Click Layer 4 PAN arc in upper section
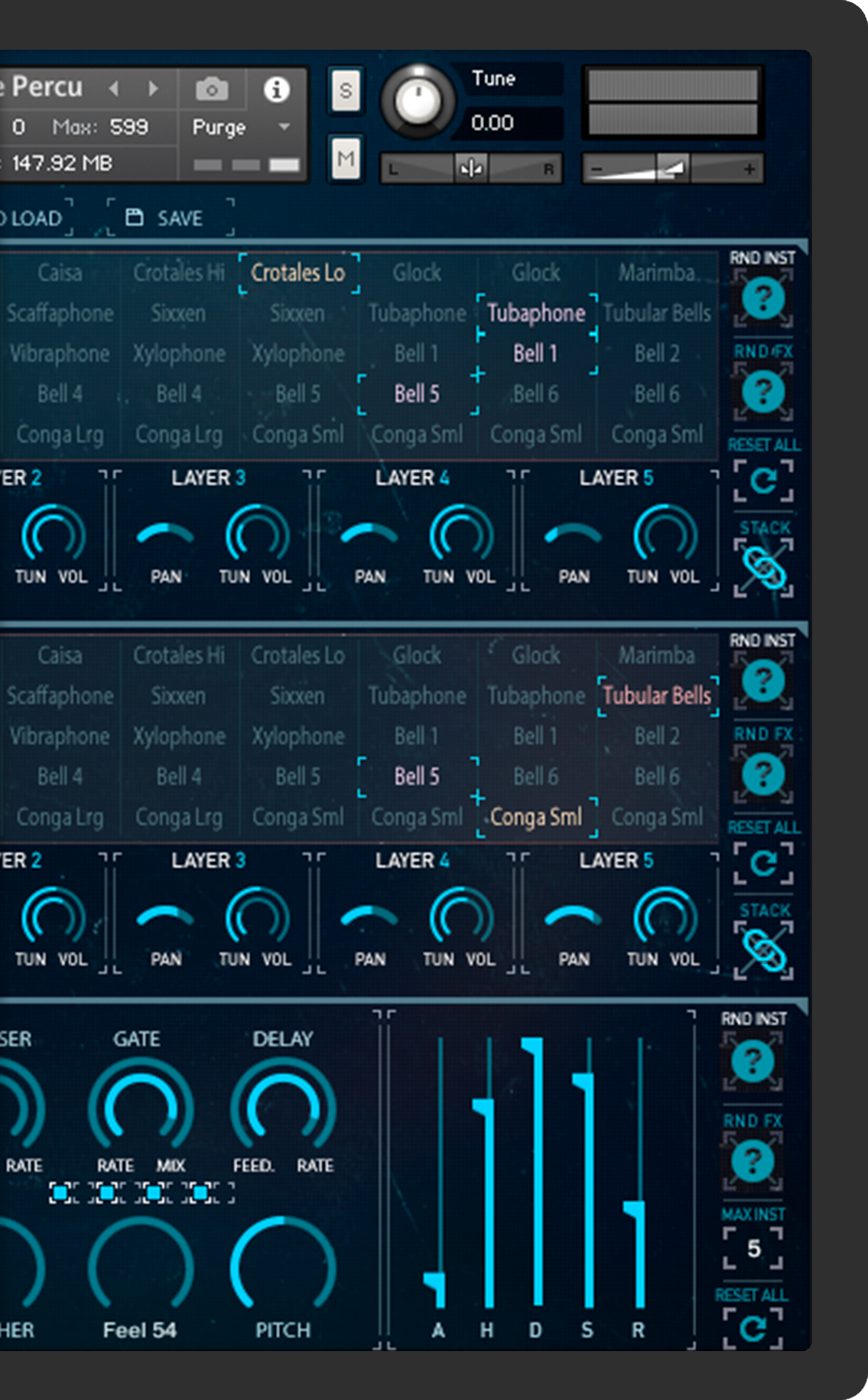868x1400 pixels. [369, 534]
